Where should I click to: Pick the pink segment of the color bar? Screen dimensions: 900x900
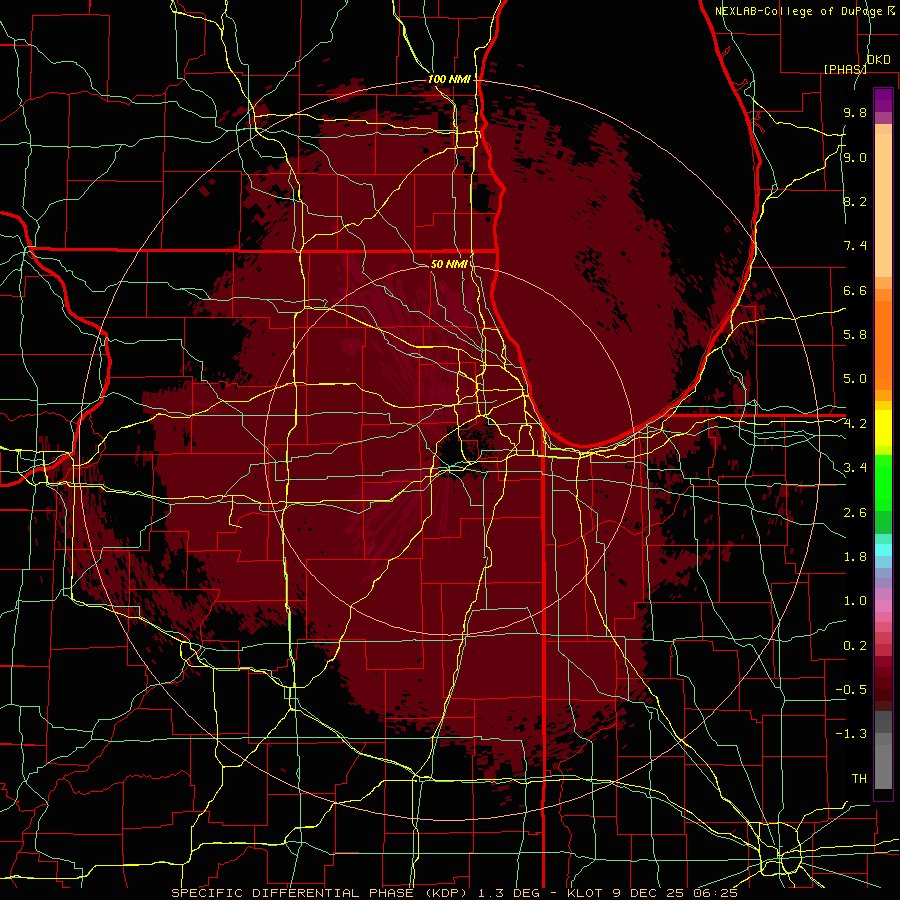[x=883, y=606]
